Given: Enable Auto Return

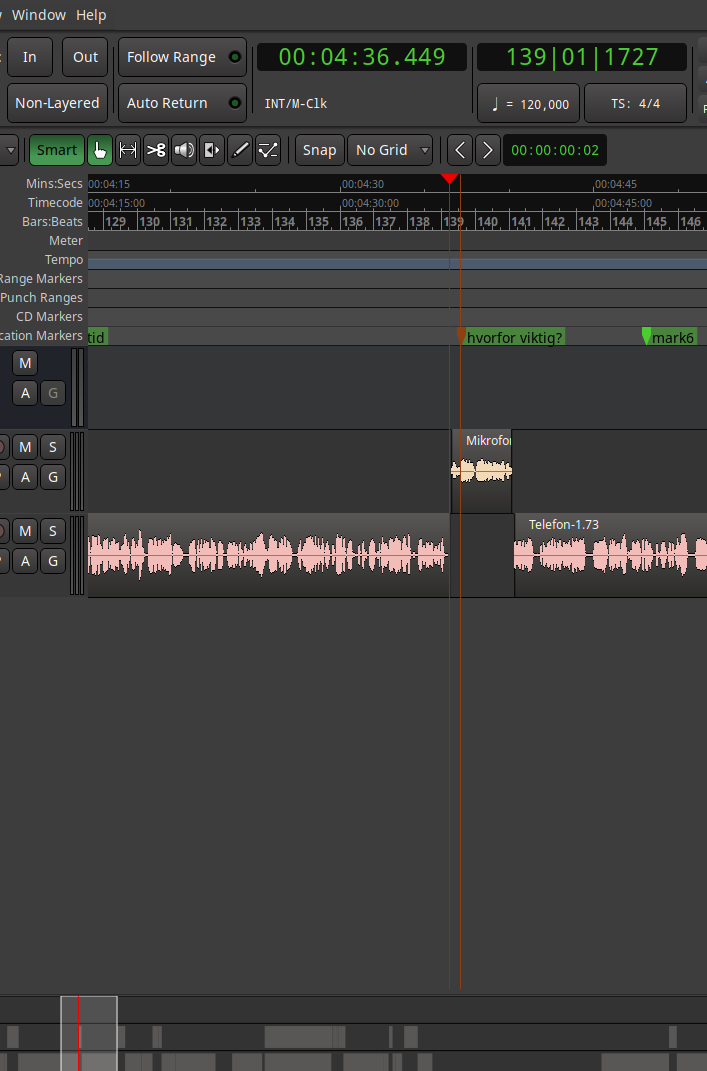Looking at the screenshot, I should tap(182, 103).
